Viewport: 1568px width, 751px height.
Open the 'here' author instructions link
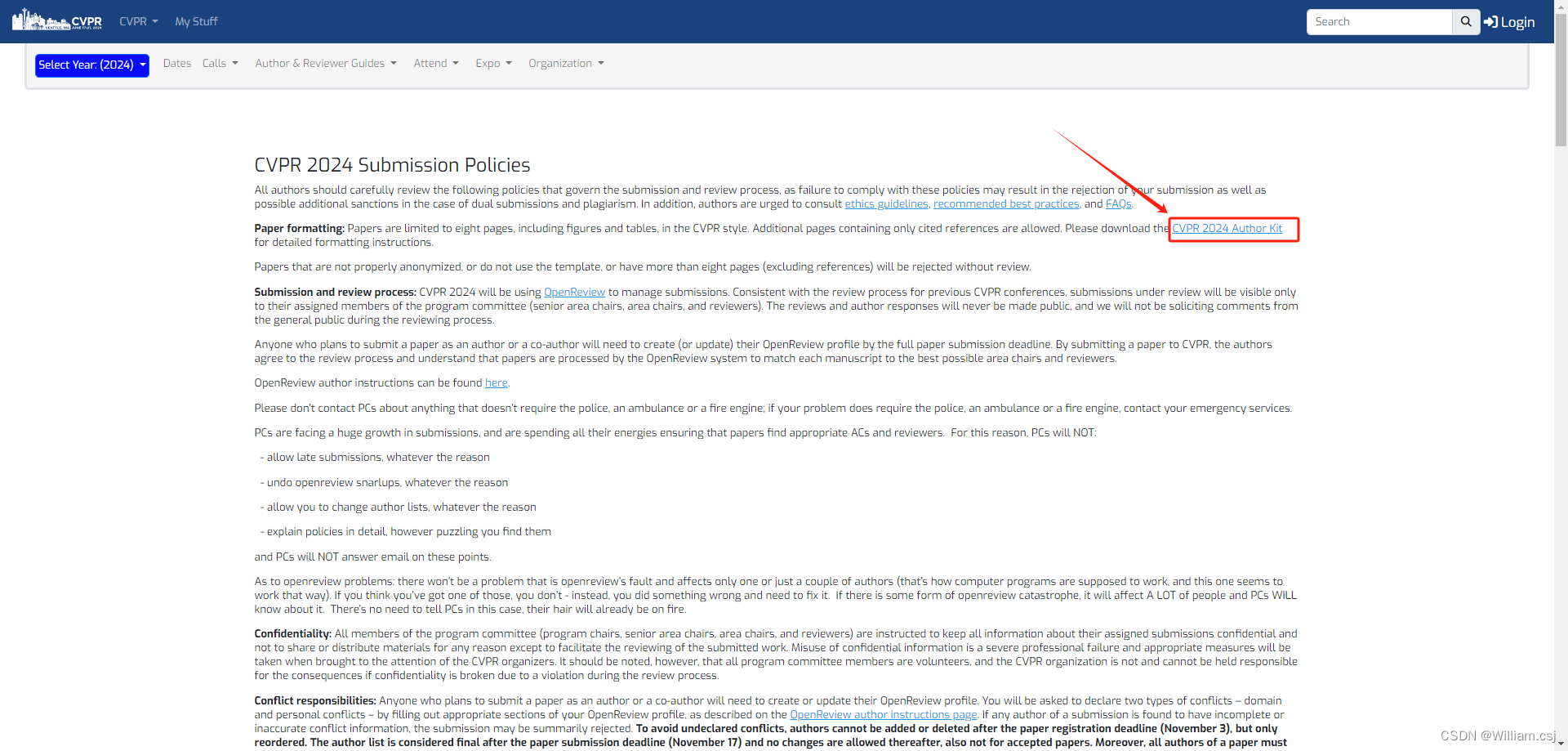coord(496,383)
